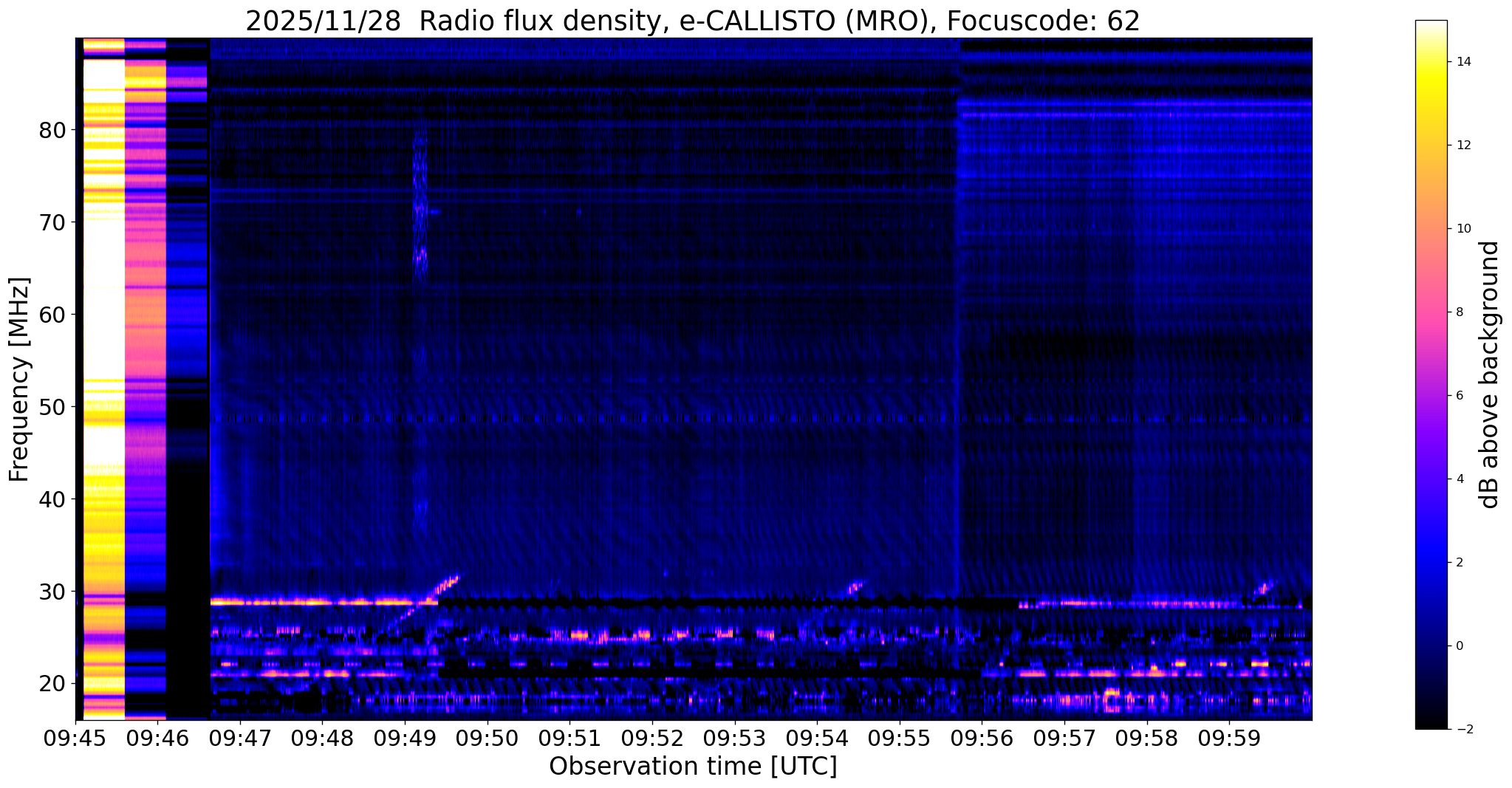Viewport: 1512px width, 788px height.
Task: Click the 09:55 time tick label
Action: (x=900, y=737)
